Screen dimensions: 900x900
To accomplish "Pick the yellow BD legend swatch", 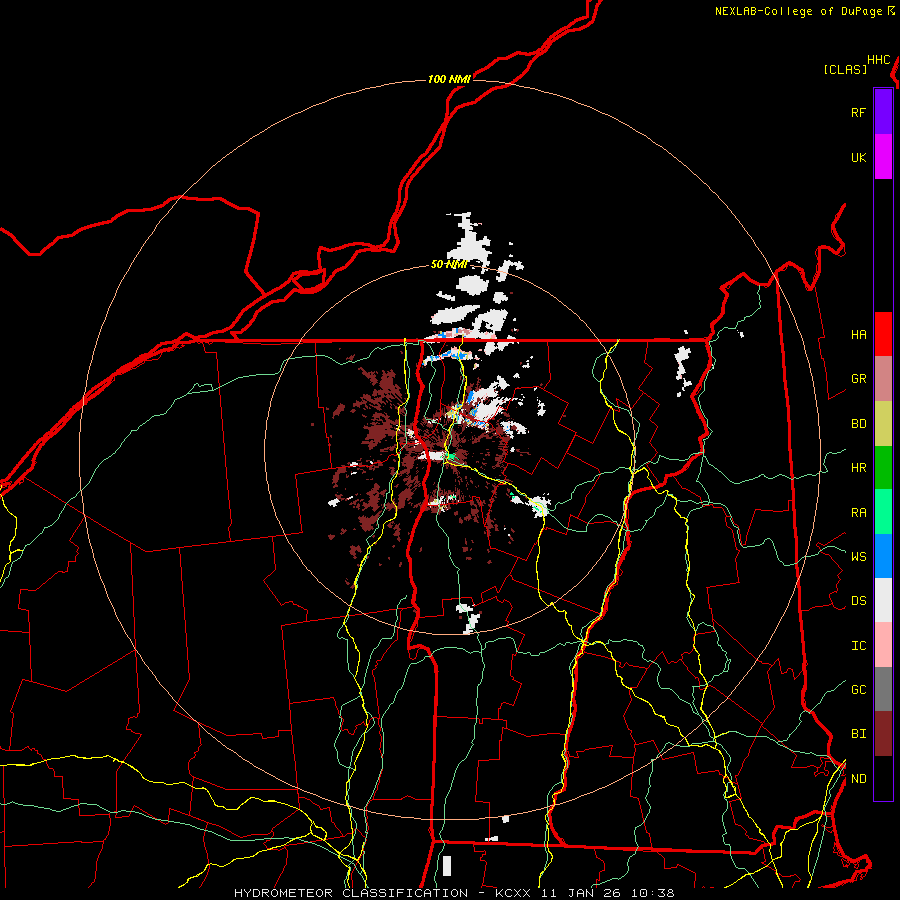I will click(x=883, y=424).
